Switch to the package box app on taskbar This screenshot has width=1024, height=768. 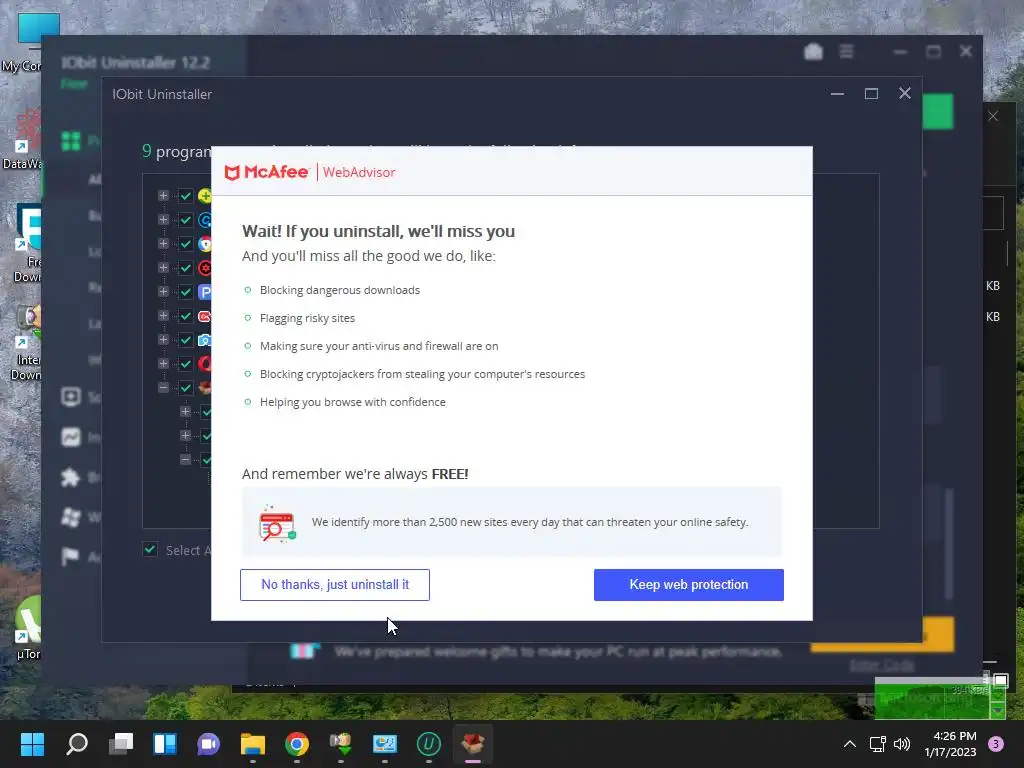point(472,743)
